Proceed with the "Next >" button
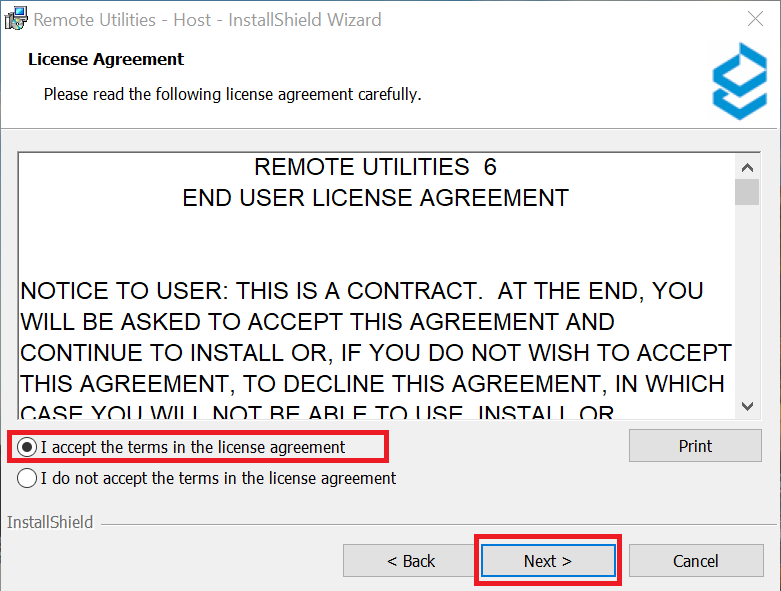 [x=547, y=561]
